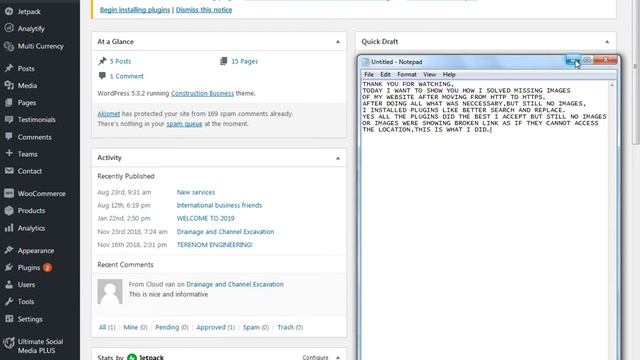Open the Akismet link

tap(109, 113)
